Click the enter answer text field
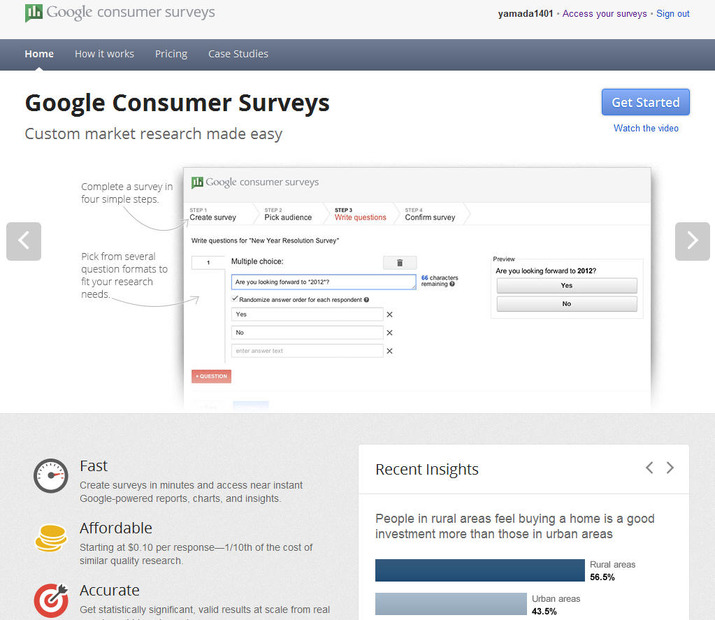The width and height of the screenshot is (715, 620). pyautogui.click(x=307, y=351)
